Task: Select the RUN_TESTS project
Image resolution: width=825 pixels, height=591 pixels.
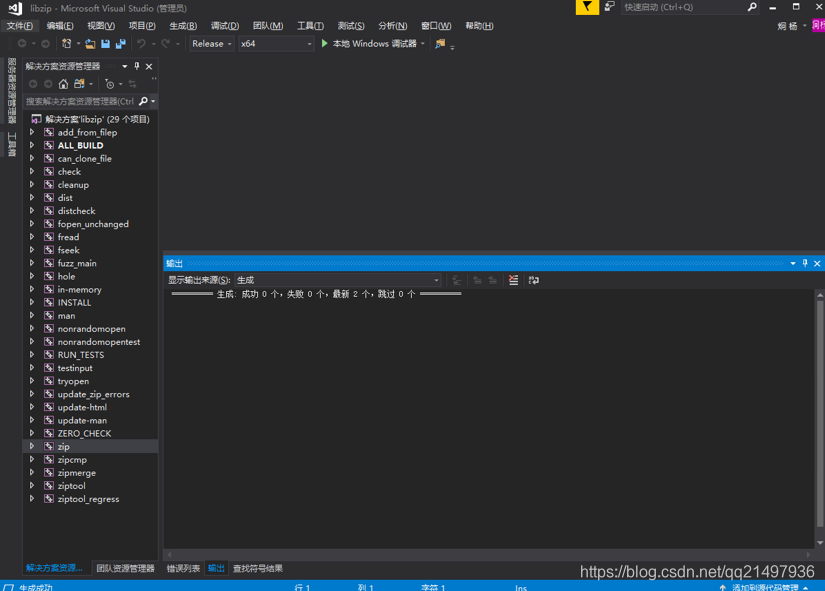Action: tap(81, 355)
